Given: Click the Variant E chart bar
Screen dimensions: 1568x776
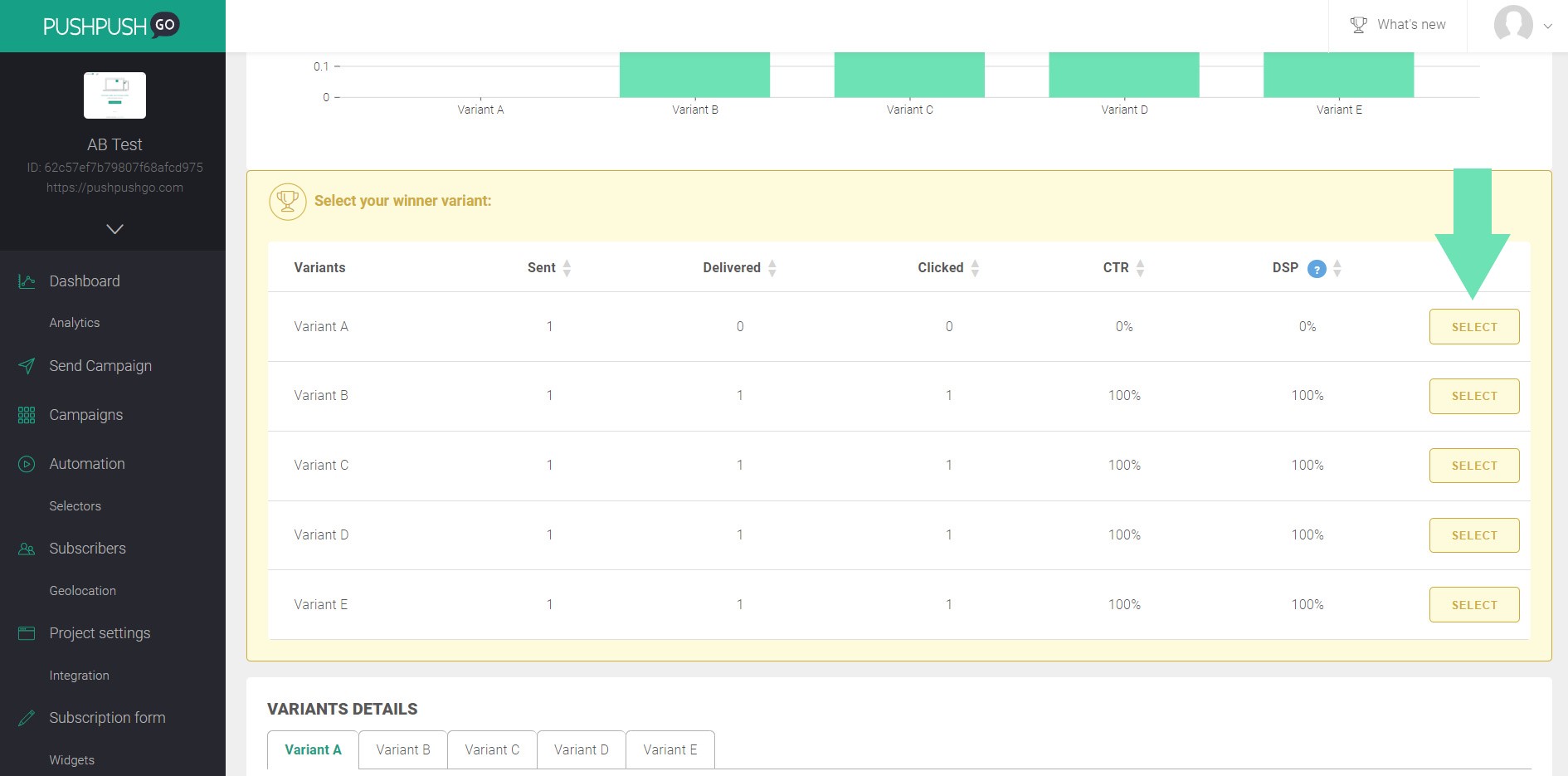Looking at the screenshot, I should click(x=1338, y=75).
